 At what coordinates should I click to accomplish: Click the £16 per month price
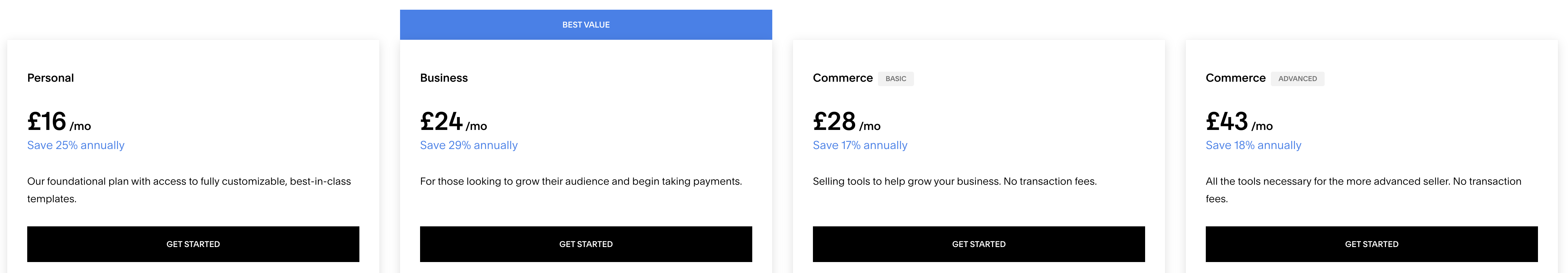click(x=58, y=122)
